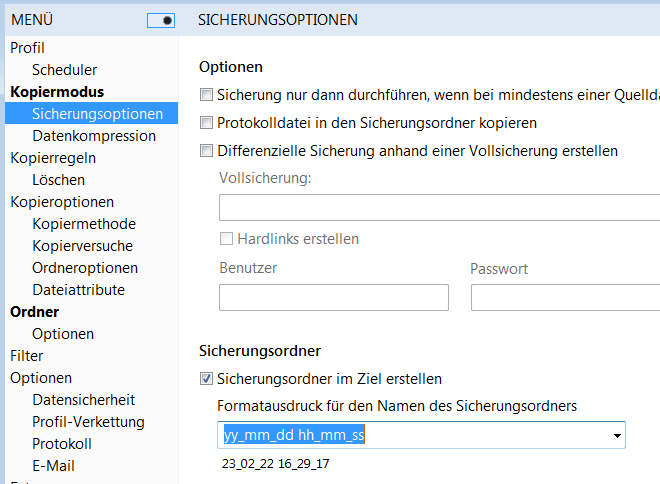
Task: Open the Formatausdruck dropdown arrow
Action: (x=617, y=436)
